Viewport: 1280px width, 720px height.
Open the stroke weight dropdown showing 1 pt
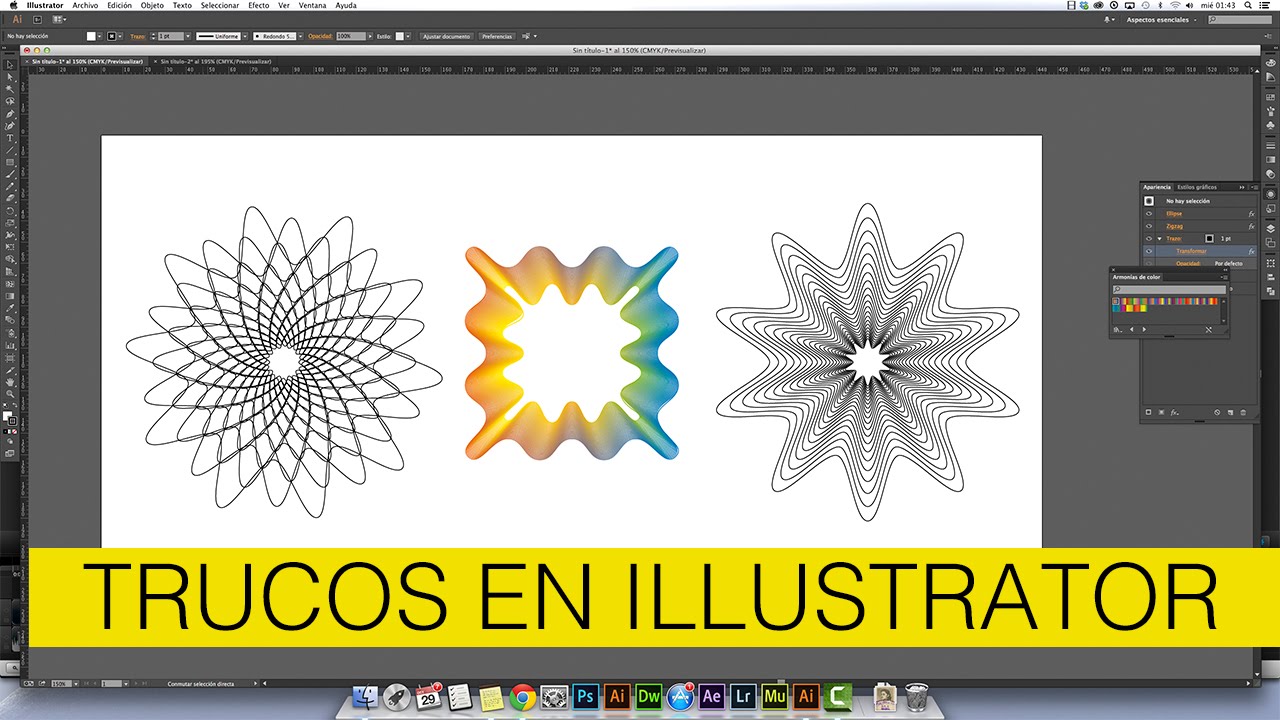click(187, 36)
